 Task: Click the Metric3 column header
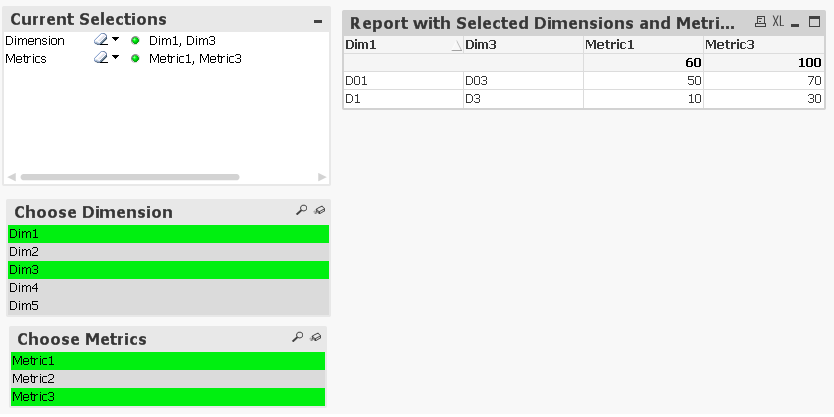point(764,44)
